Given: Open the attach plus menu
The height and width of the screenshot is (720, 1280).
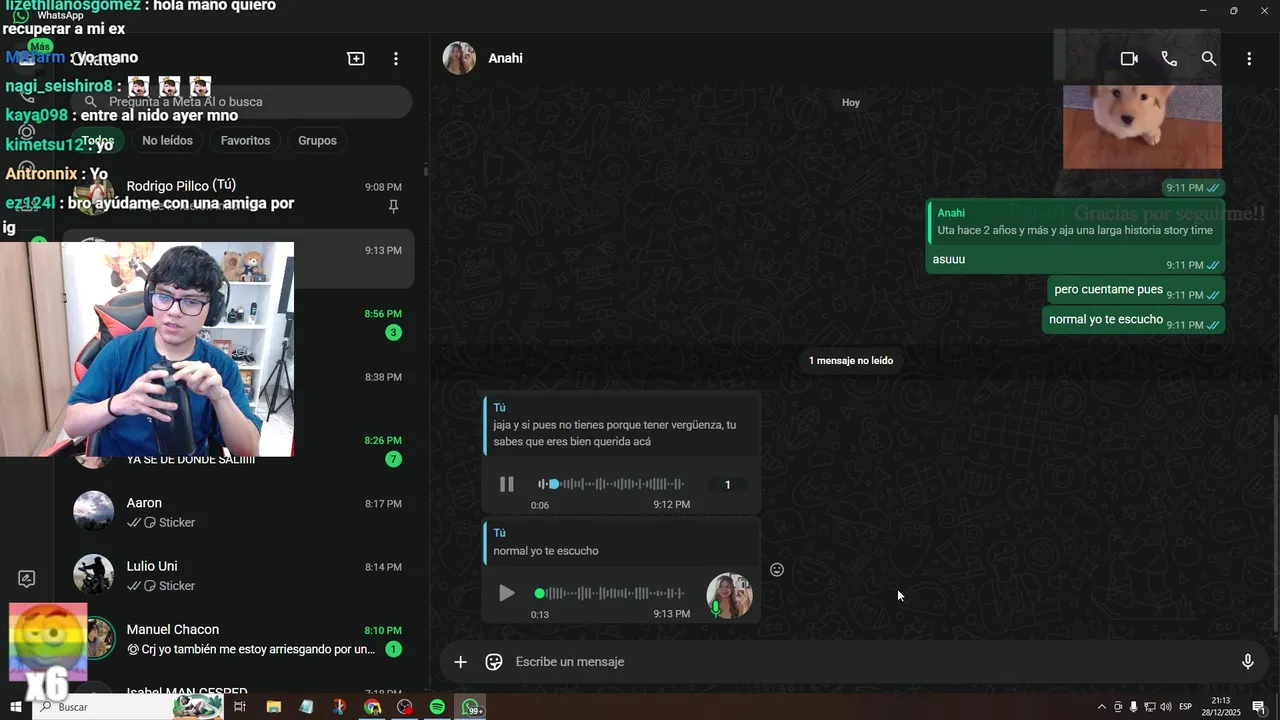Looking at the screenshot, I should 460,662.
